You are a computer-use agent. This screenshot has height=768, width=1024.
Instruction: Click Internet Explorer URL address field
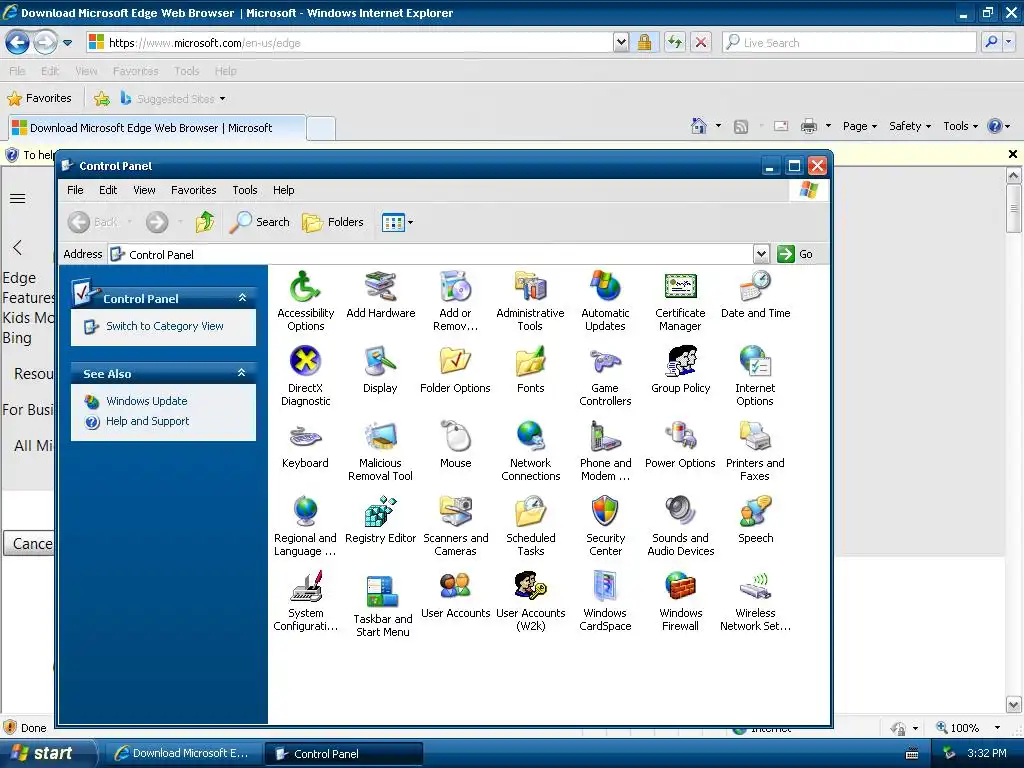349,43
